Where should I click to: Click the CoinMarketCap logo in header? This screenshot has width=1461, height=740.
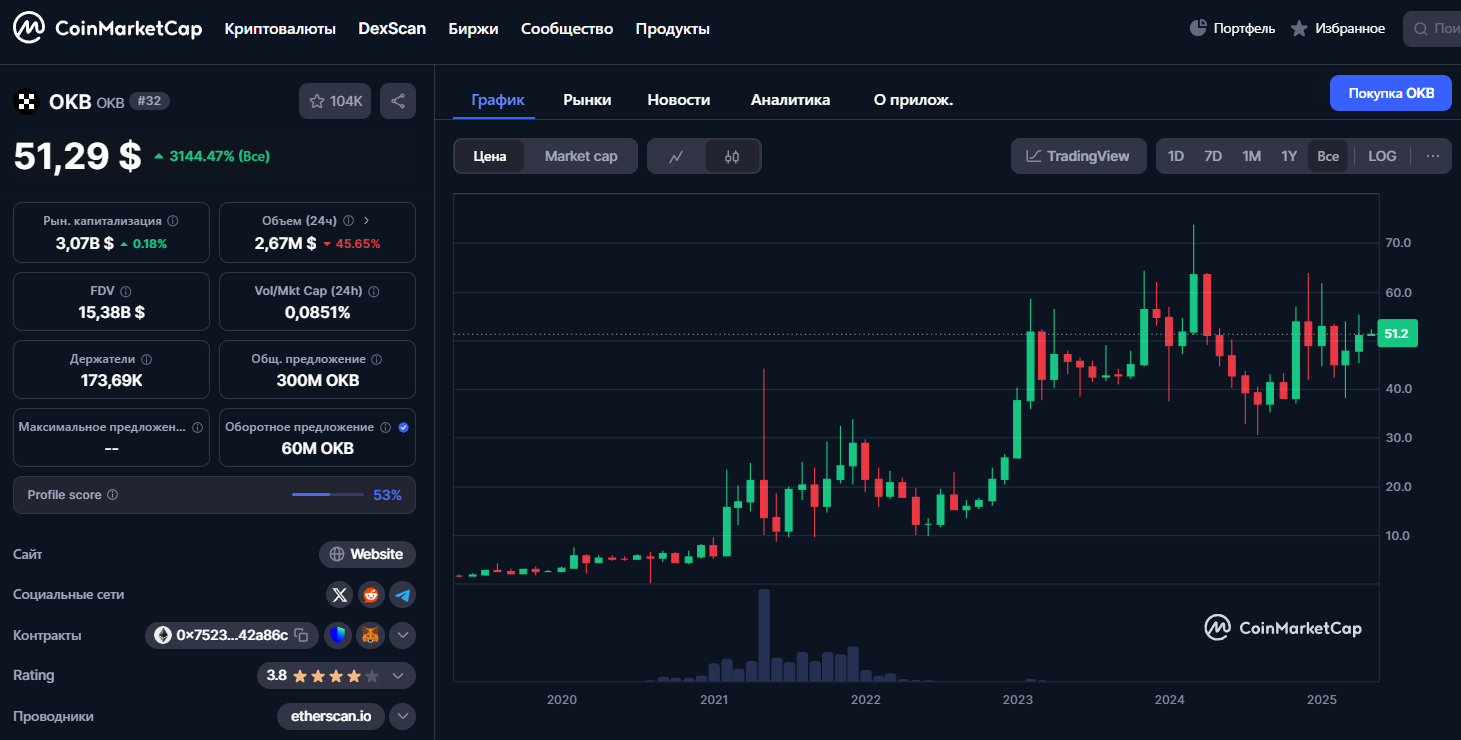(x=108, y=29)
